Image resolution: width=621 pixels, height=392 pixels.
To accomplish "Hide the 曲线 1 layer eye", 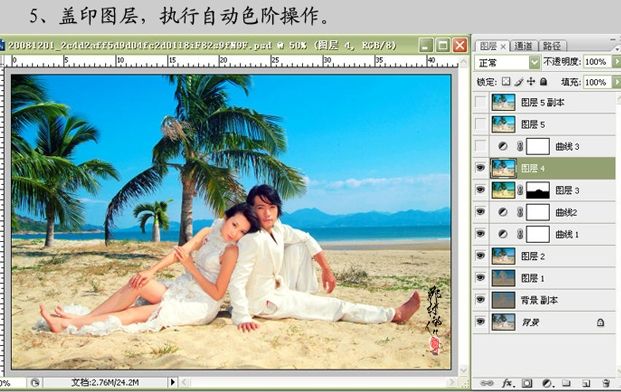I will click(x=480, y=234).
